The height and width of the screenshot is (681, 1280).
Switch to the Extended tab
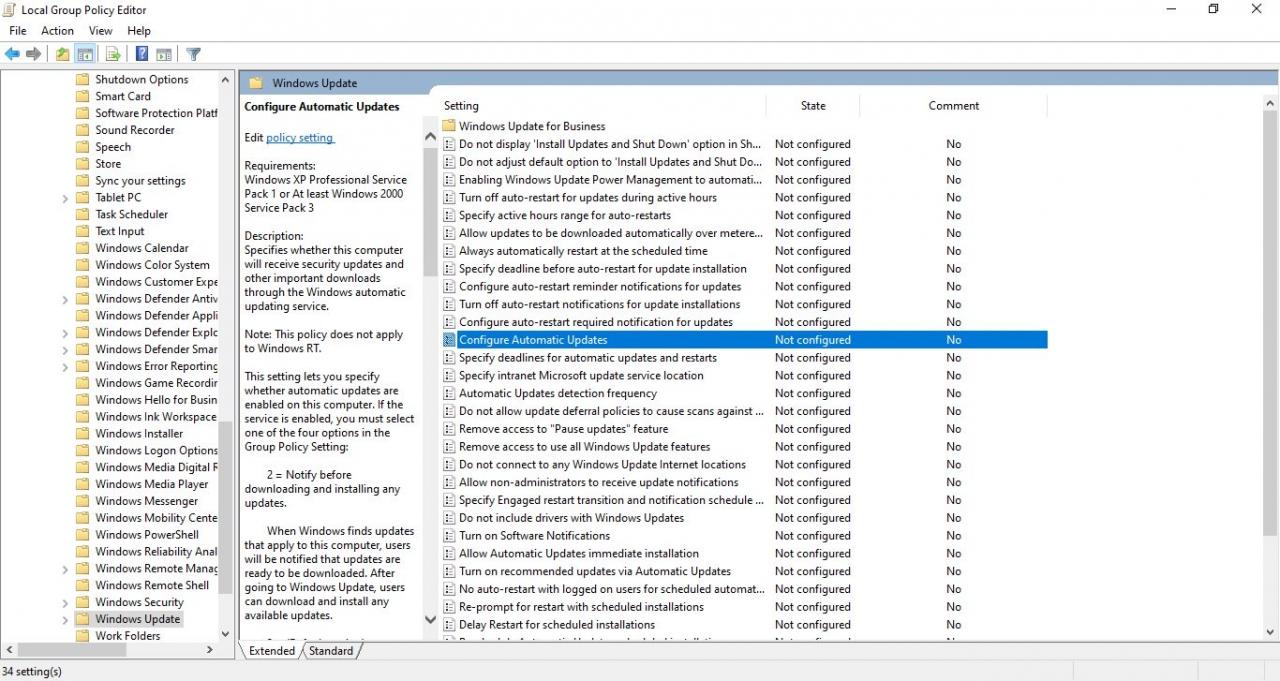(272, 650)
